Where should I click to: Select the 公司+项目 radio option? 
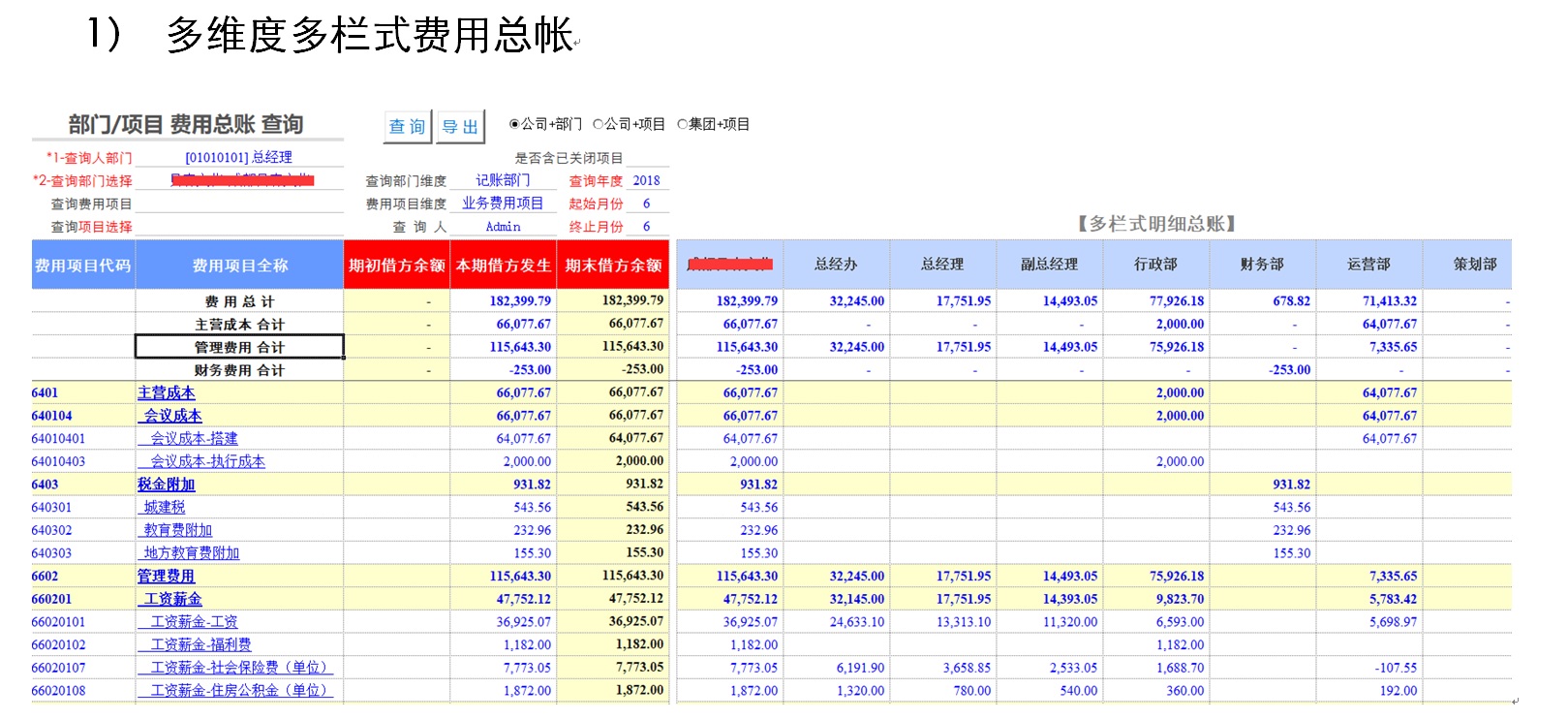(x=599, y=124)
